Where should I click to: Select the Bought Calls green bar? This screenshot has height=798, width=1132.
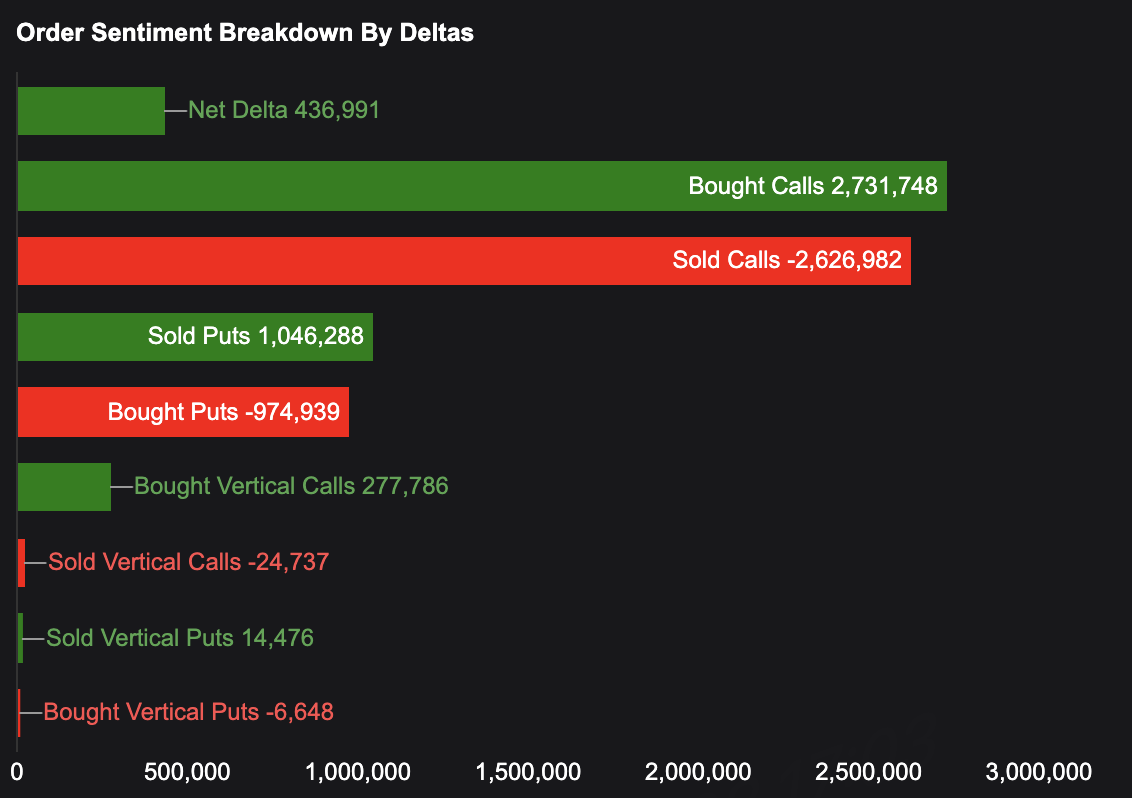350,186
